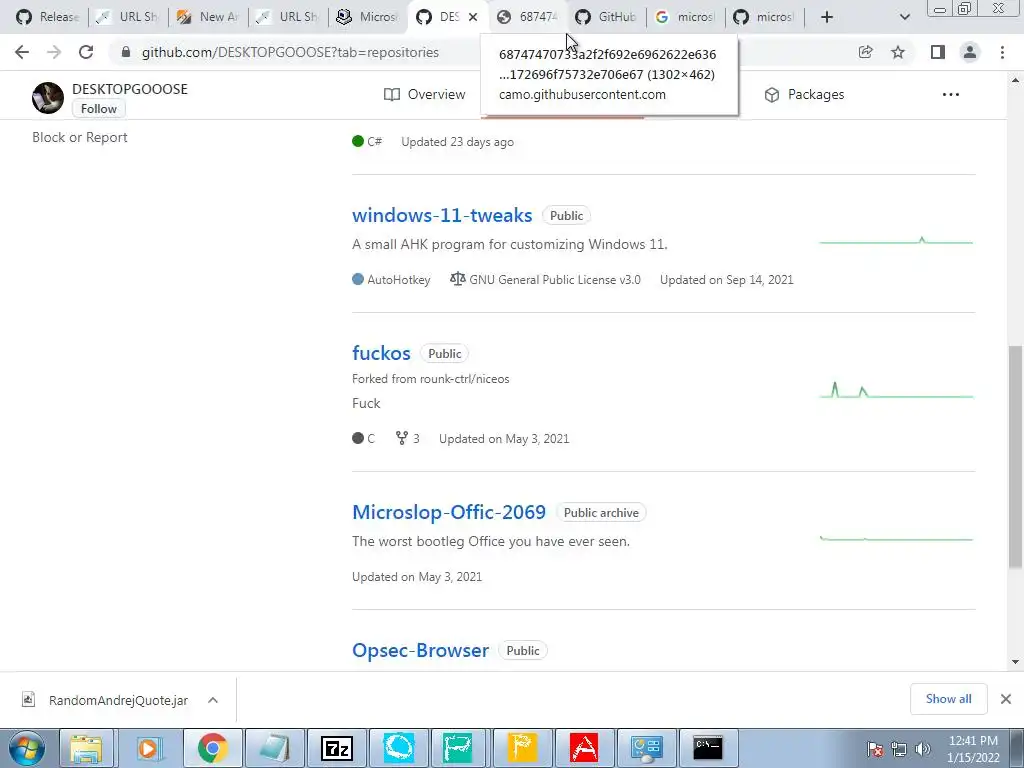This screenshot has height=768, width=1024.
Task: Open the Opsec-Browser repository
Action: click(x=421, y=650)
